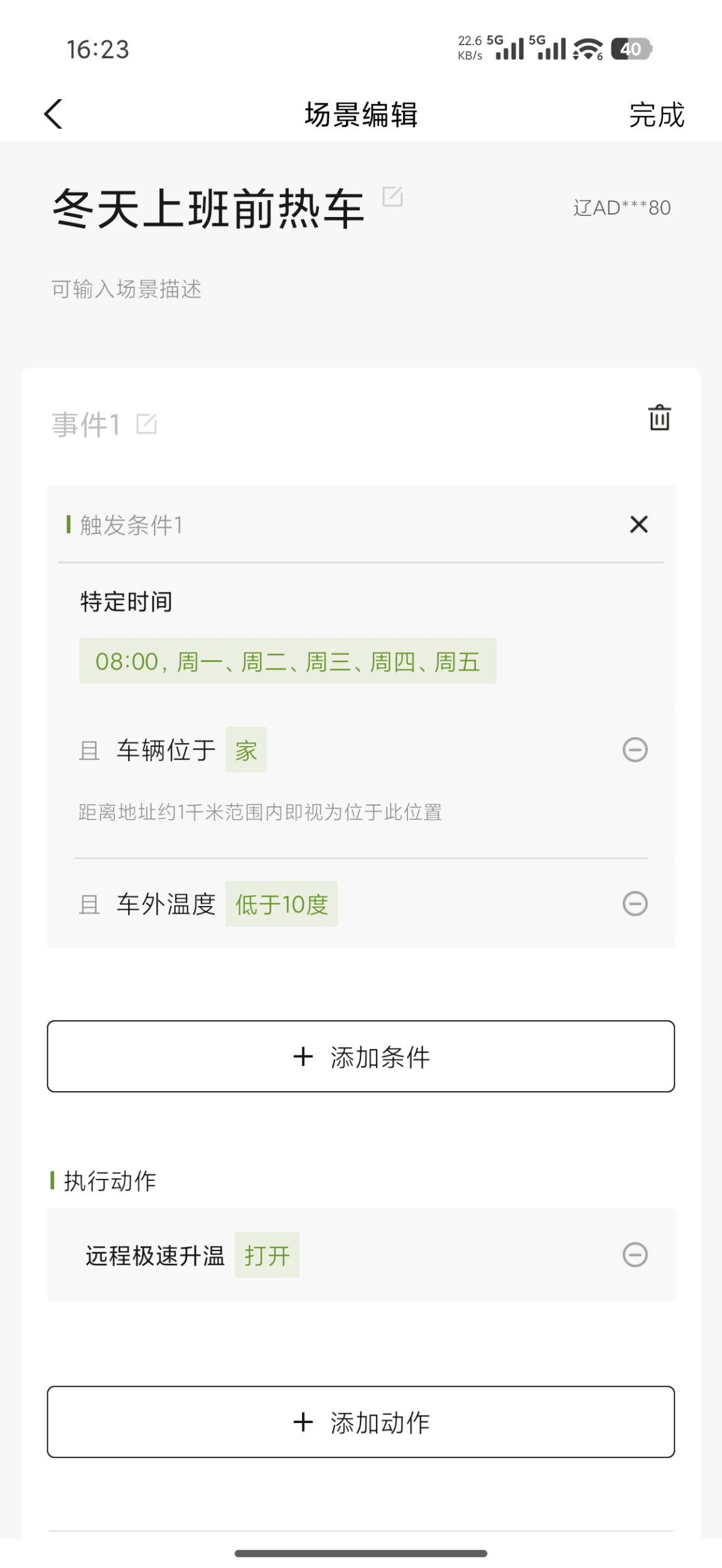Remove the 远程极速升温 action
Image resolution: width=722 pixels, height=1568 pixels.
pos(635,1255)
